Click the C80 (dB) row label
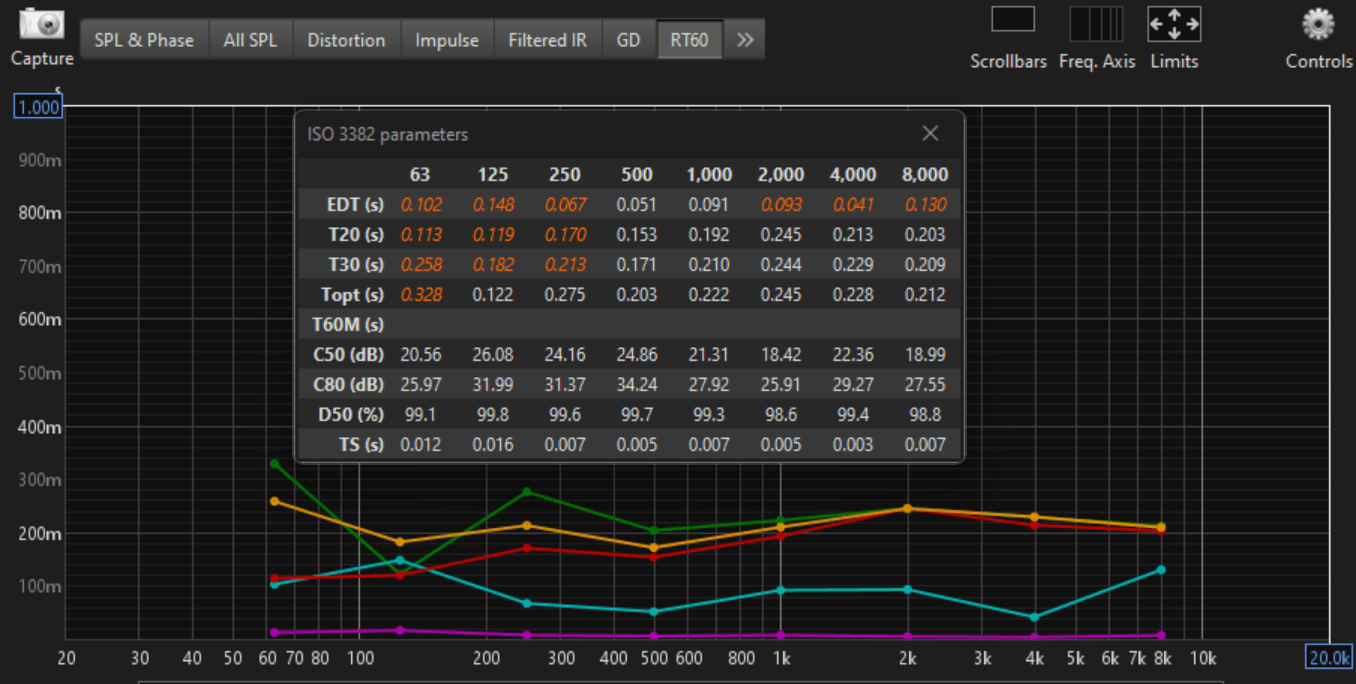 coord(349,384)
